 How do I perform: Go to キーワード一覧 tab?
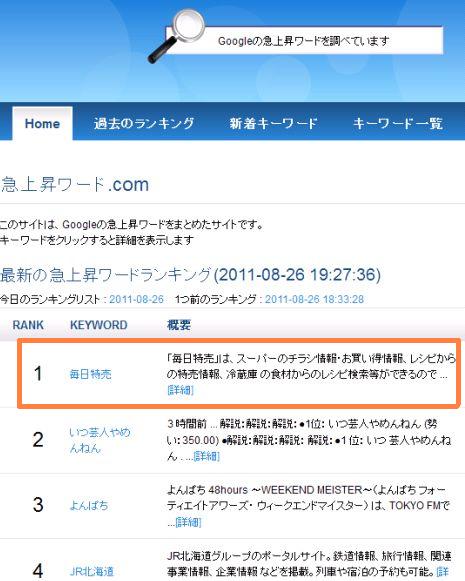coord(398,123)
